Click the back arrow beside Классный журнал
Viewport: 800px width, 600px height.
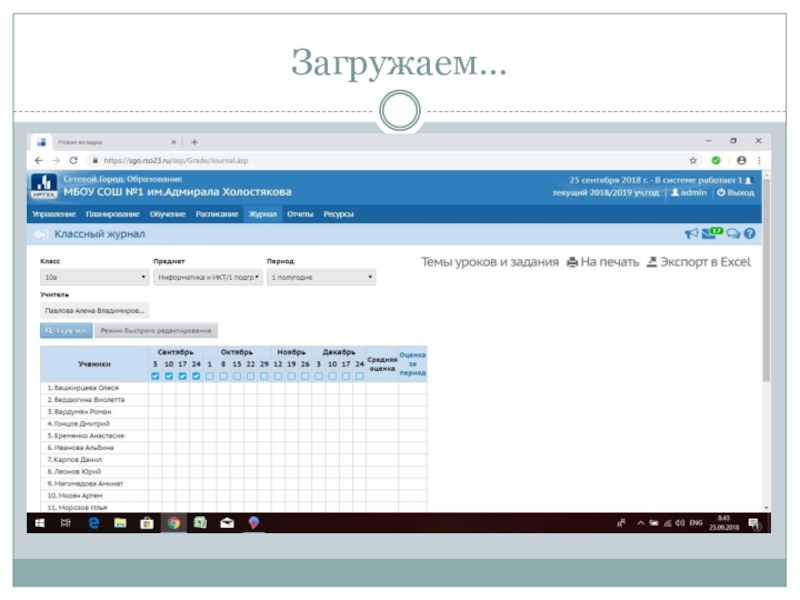coord(41,234)
